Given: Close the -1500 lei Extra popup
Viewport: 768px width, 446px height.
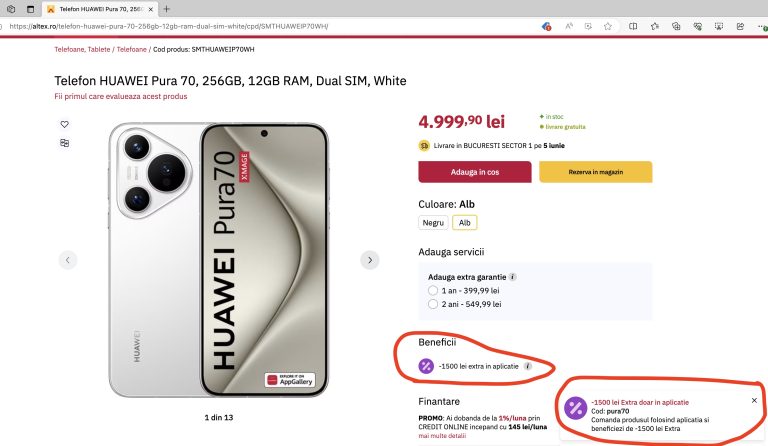Looking at the screenshot, I should [754, 400].
